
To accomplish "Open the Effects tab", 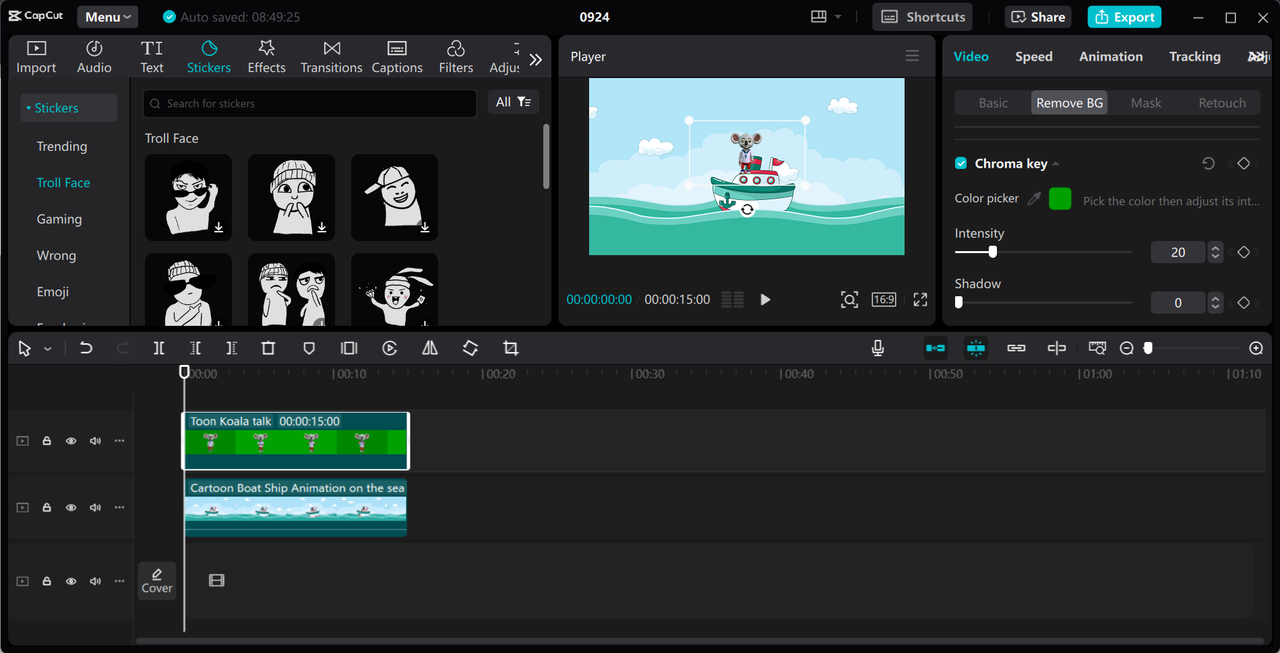I will point(266,57).
